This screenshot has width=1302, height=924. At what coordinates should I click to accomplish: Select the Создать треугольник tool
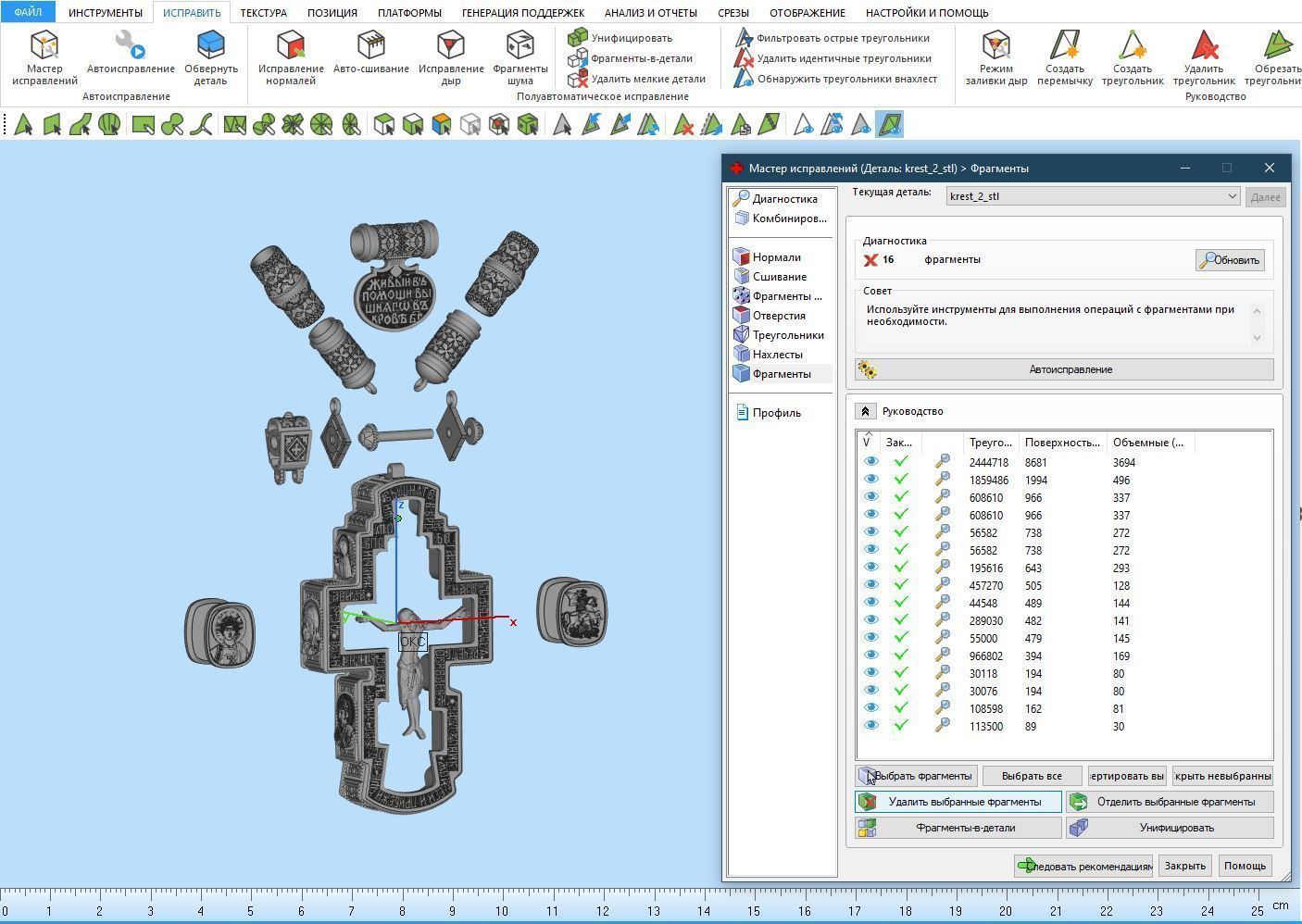tap(1133, 57)
